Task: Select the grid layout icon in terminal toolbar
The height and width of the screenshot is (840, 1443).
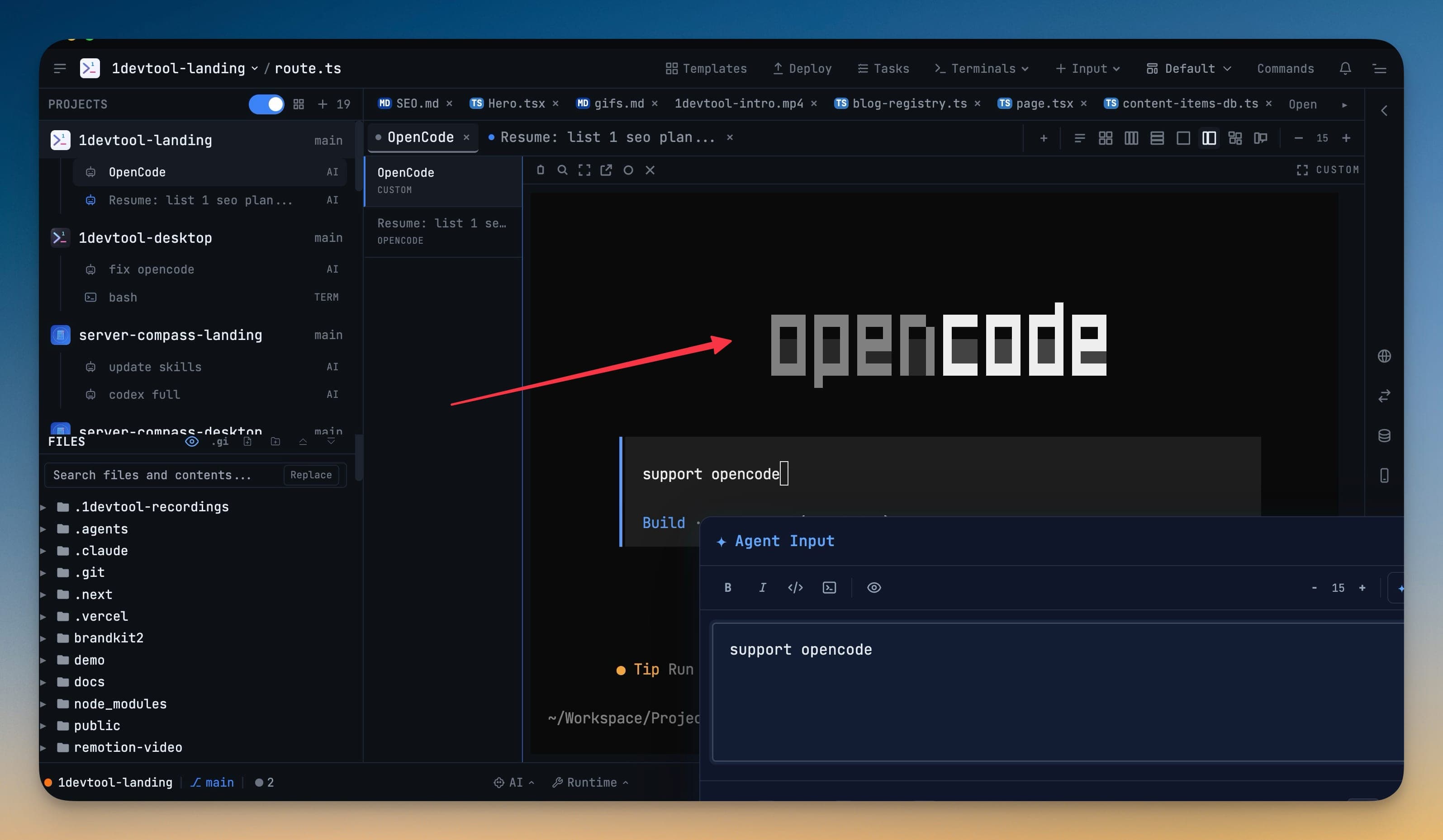Action: (x=1105, y=138)
